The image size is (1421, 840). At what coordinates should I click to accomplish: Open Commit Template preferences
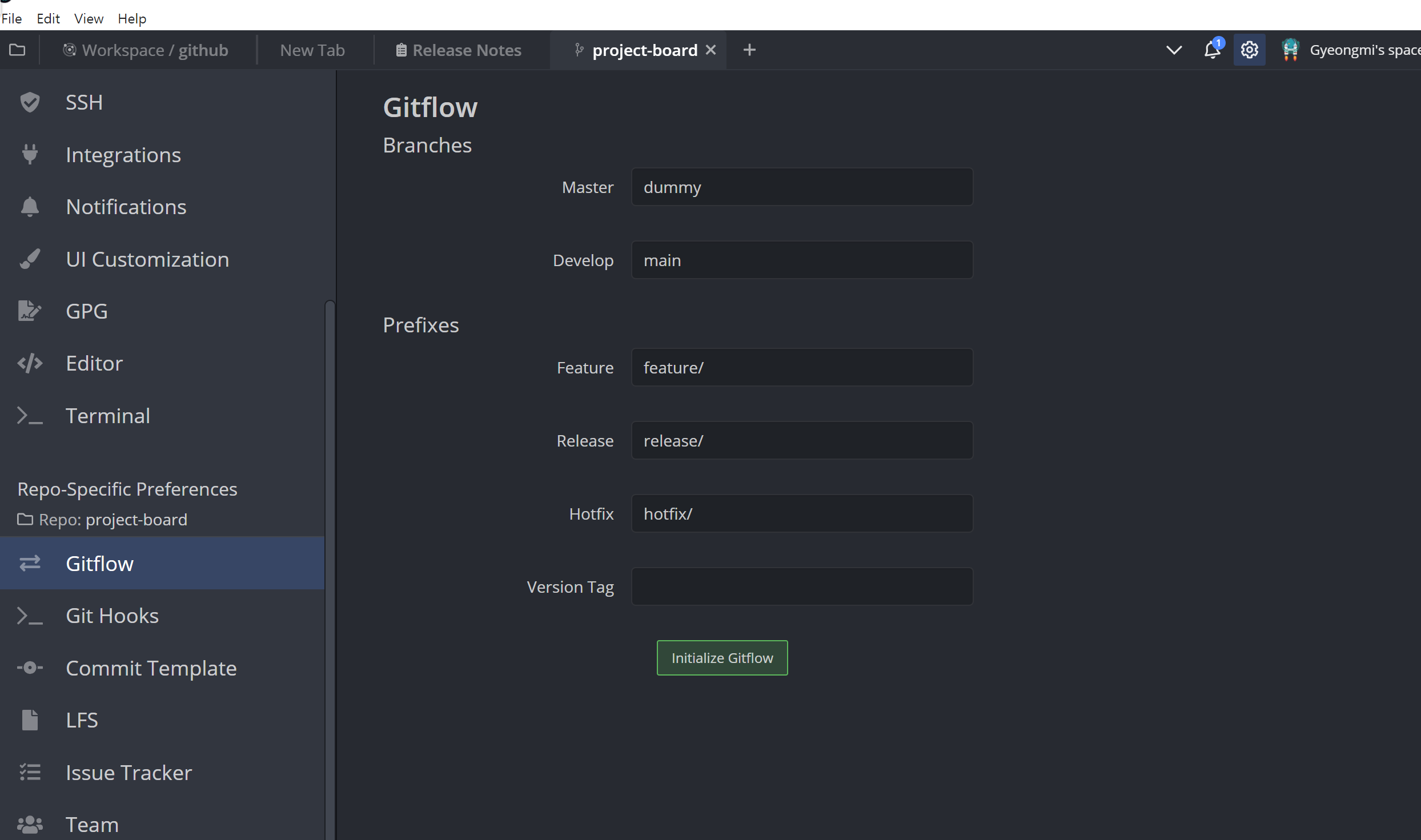click(151, 668)
